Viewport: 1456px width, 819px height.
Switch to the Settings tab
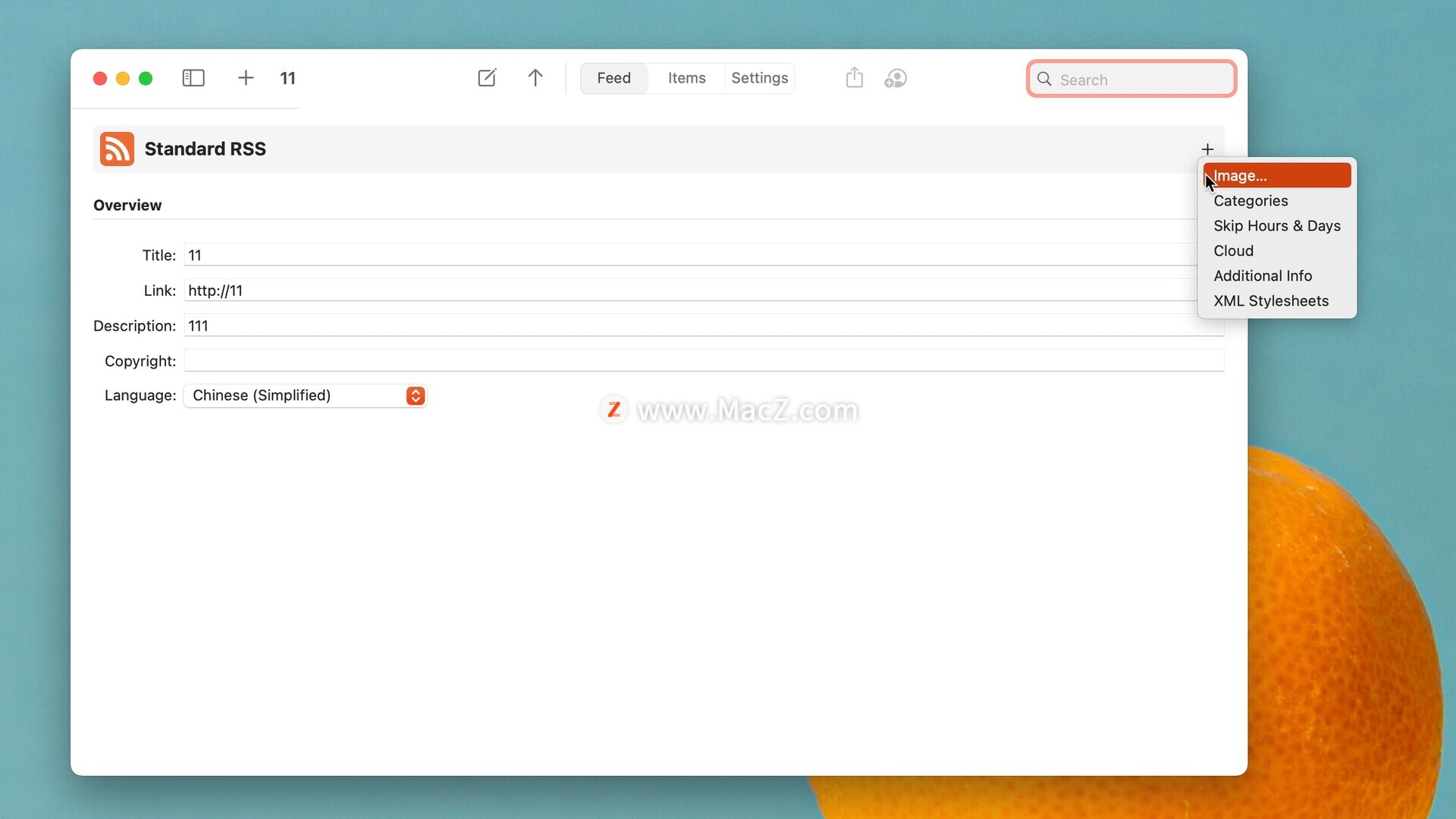pyautogui.click(x=760, y=78)
